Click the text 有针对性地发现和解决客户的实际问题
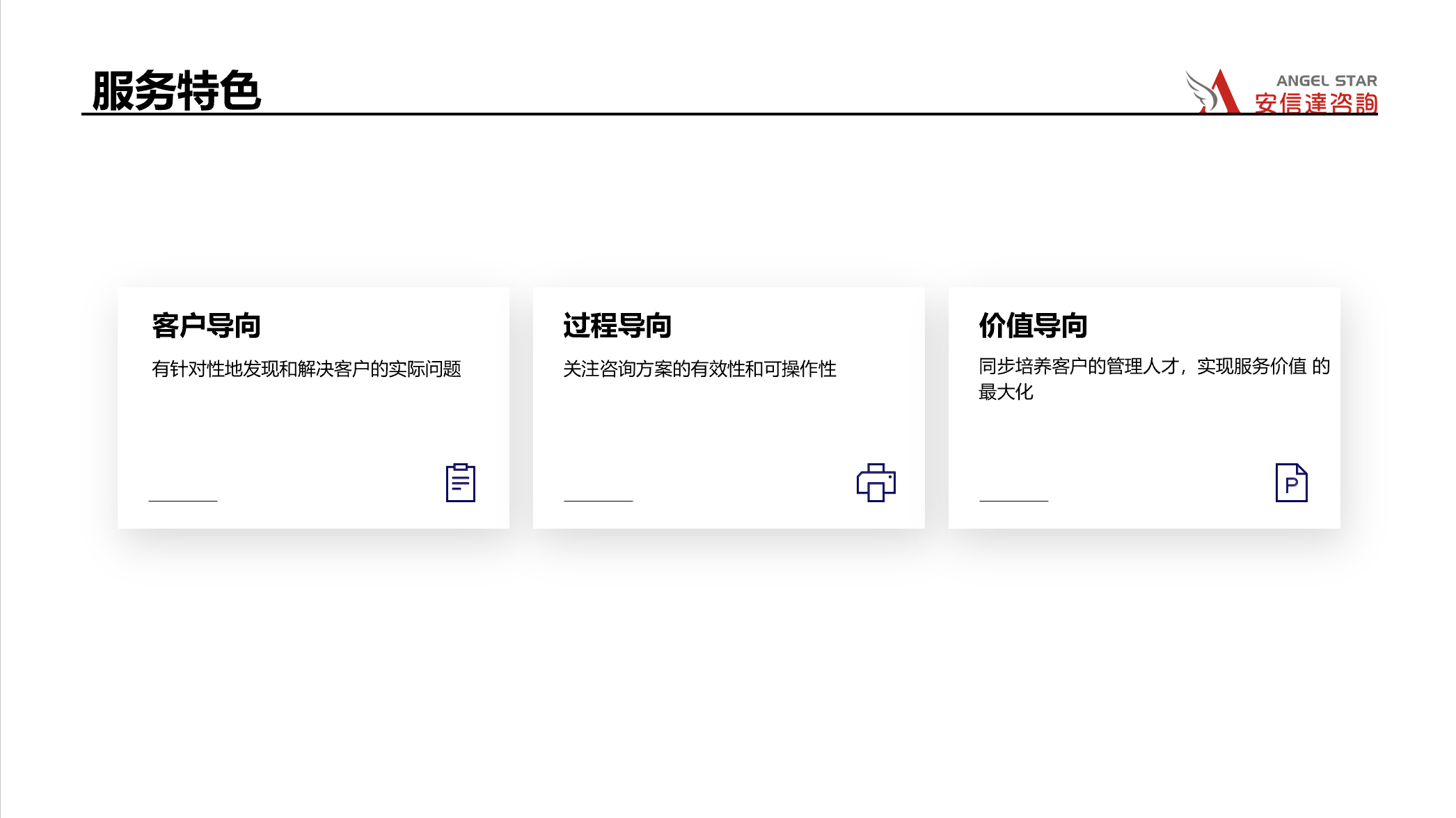 click(306, 369)
